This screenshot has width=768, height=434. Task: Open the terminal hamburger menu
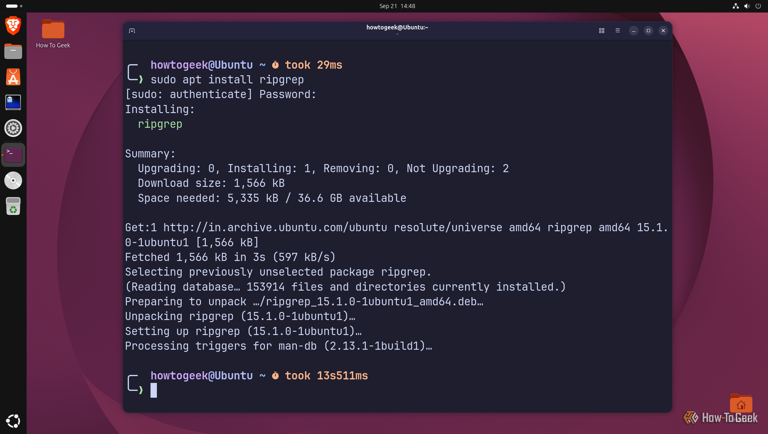618,30
